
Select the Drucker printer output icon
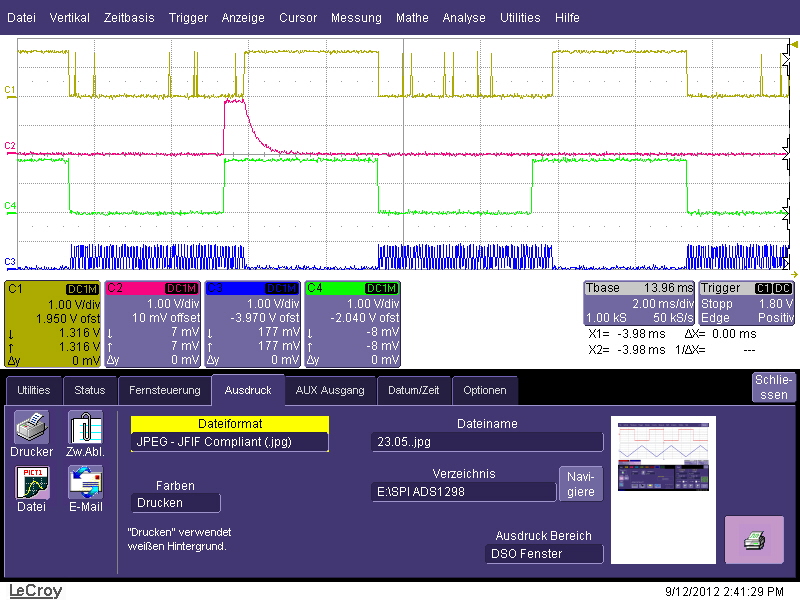click(30, 431)
